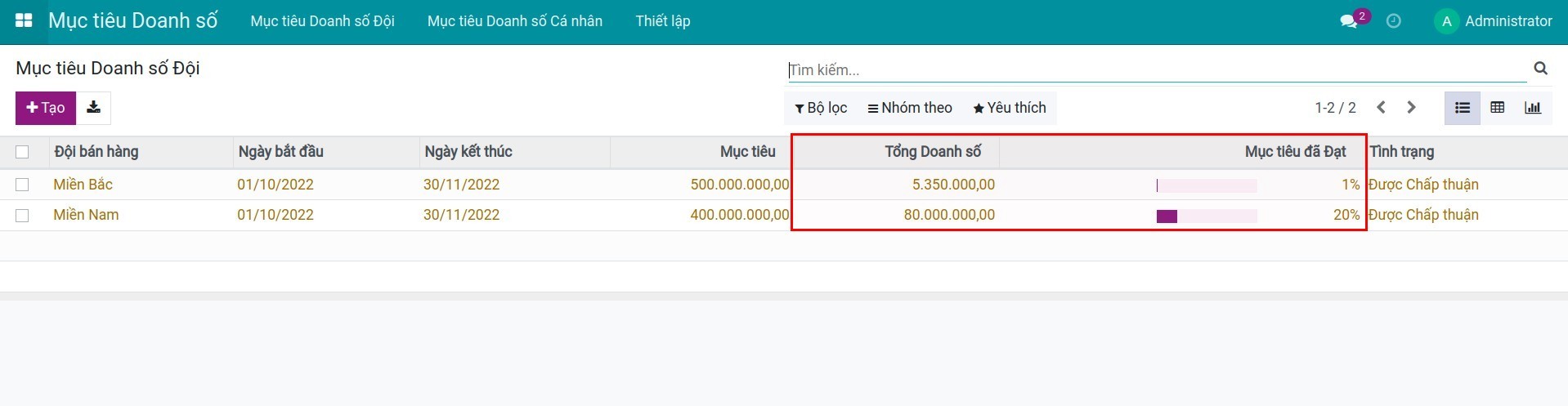Click the 20% achieved value

[x=1346, y=215]
